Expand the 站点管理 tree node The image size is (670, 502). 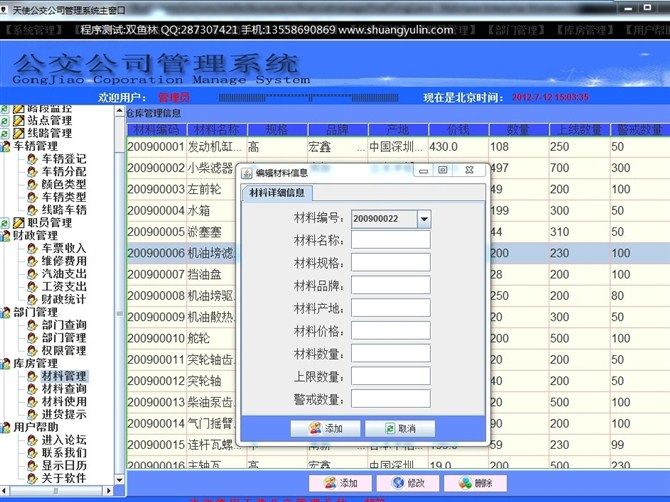(x=4, y=121)
